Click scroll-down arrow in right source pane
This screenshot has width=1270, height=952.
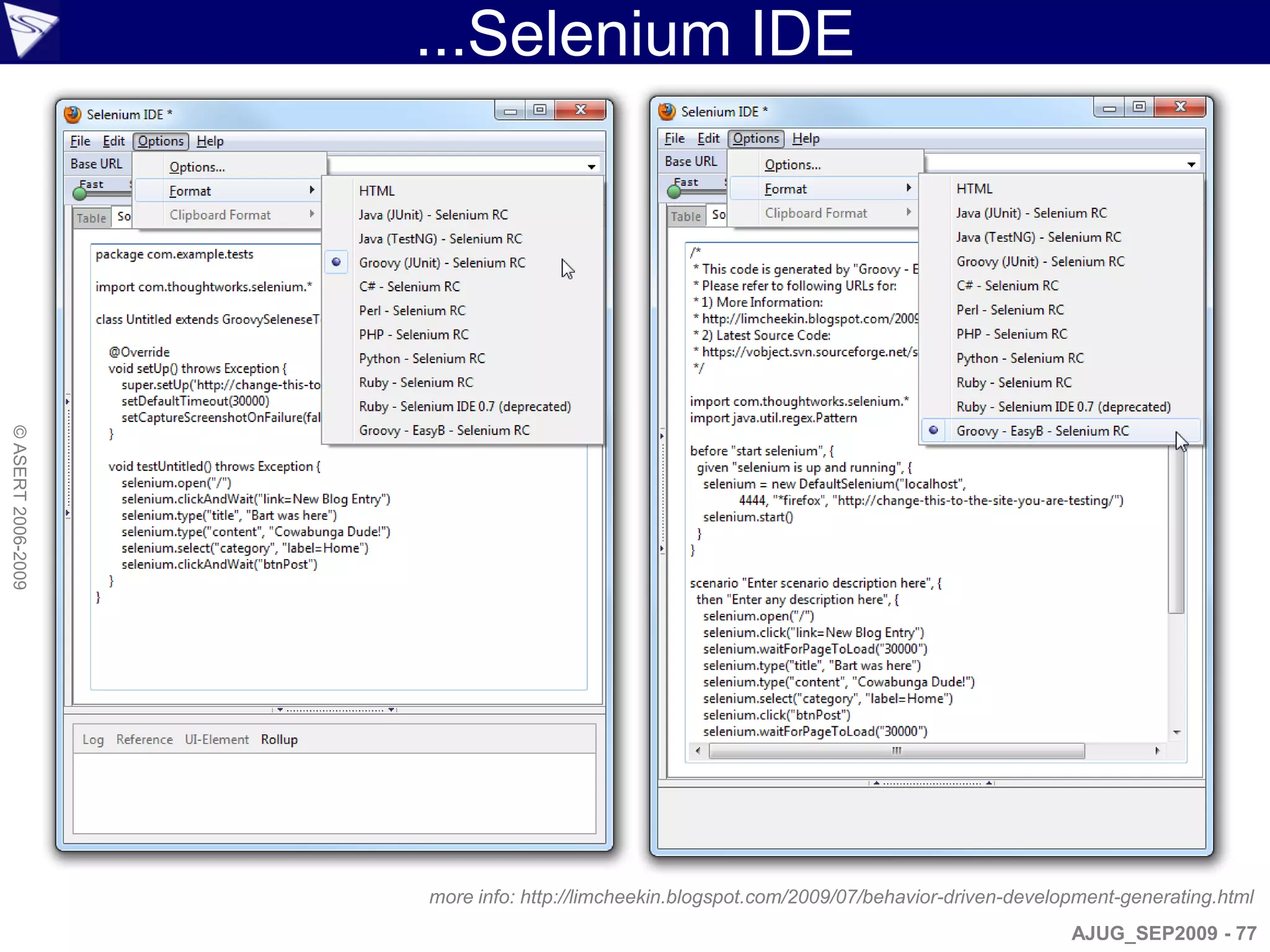(x=1176, y=733)
